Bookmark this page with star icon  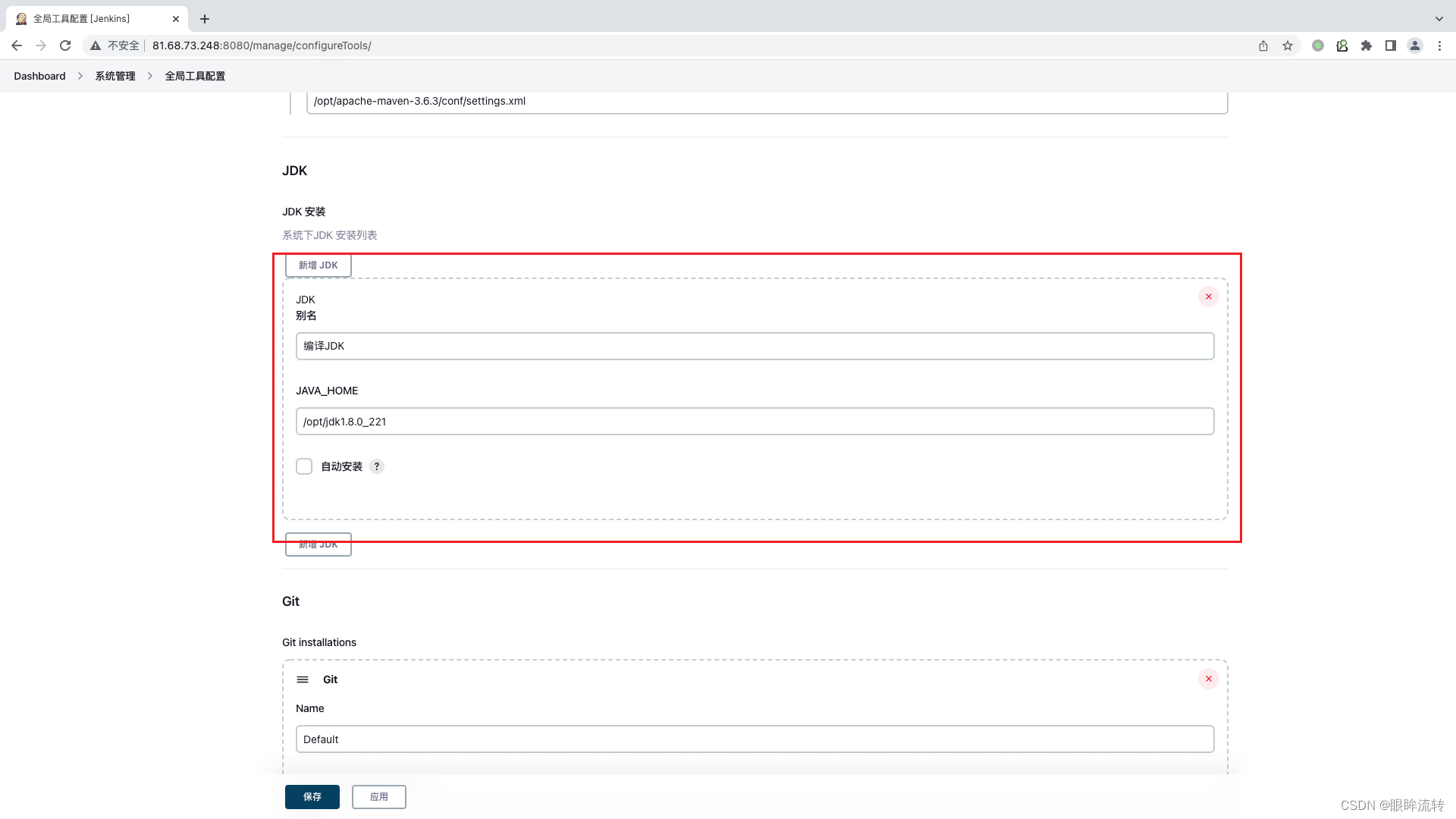1288,45
